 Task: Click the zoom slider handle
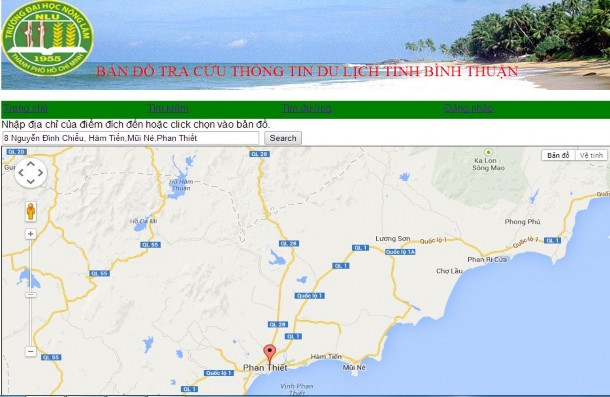[x=31, y=295]
